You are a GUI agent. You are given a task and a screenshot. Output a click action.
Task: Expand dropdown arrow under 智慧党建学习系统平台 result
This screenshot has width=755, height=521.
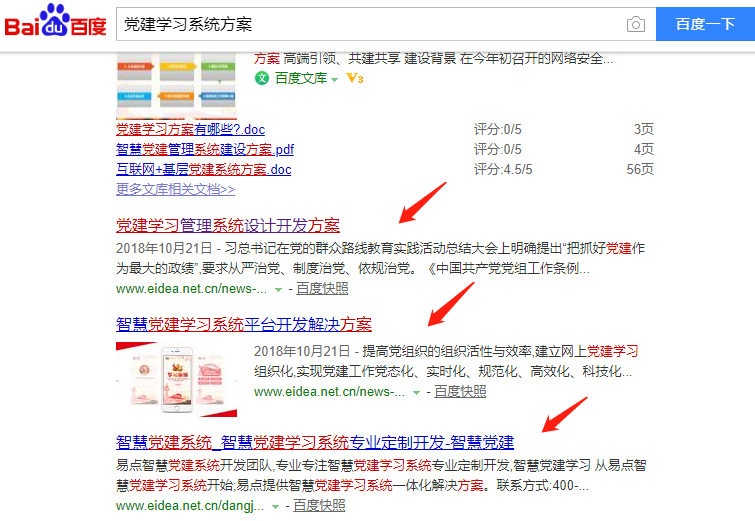(x=416, y=393)
